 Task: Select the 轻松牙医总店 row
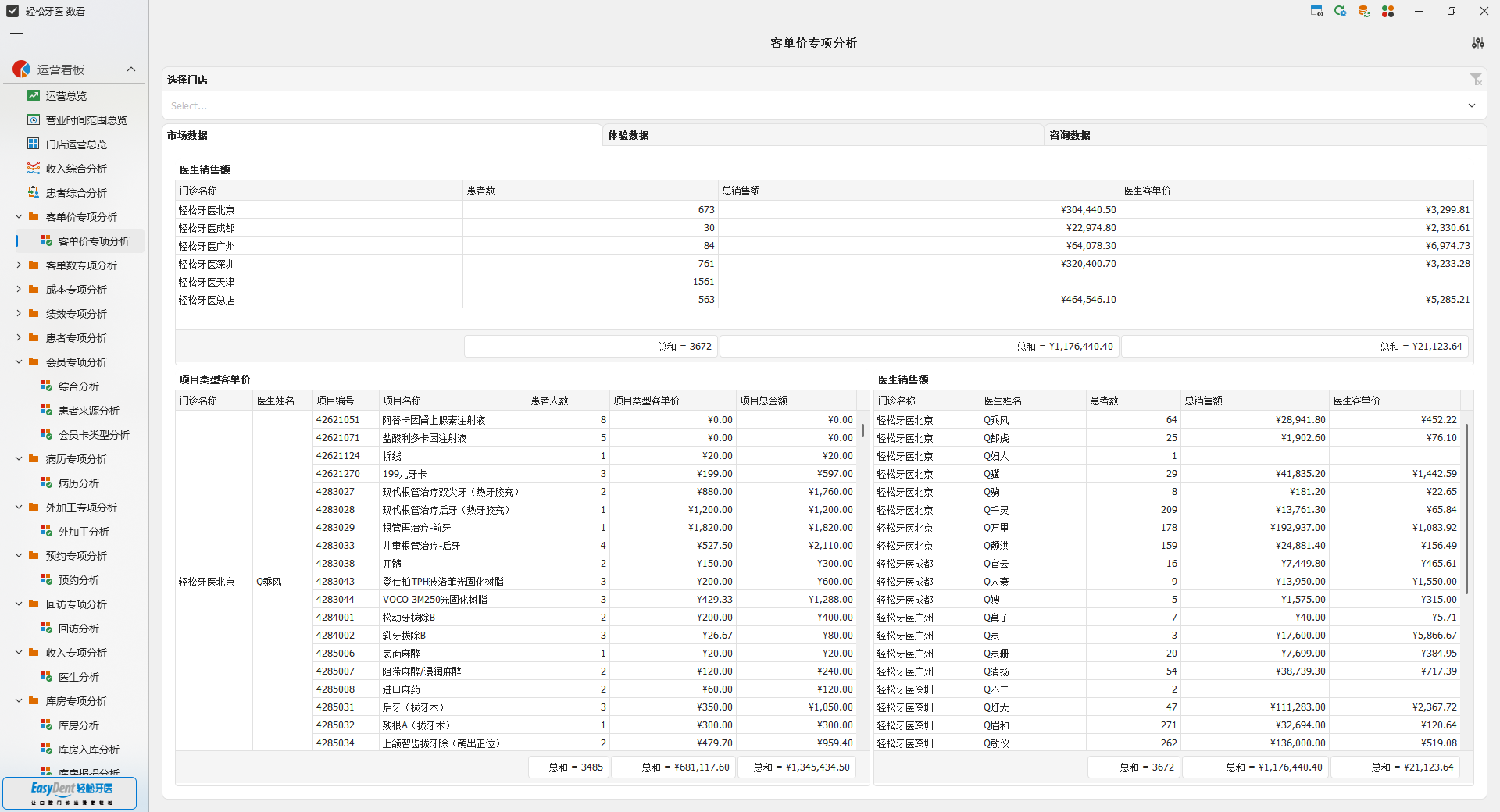(824, 299)
